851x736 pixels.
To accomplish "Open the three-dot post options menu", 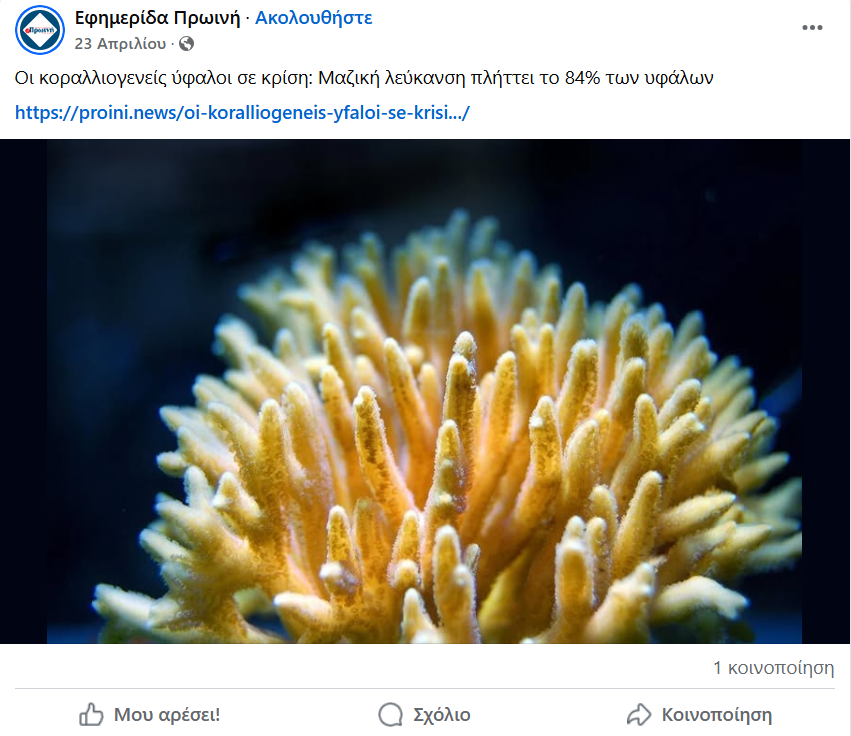I will [x=812, y=28].
